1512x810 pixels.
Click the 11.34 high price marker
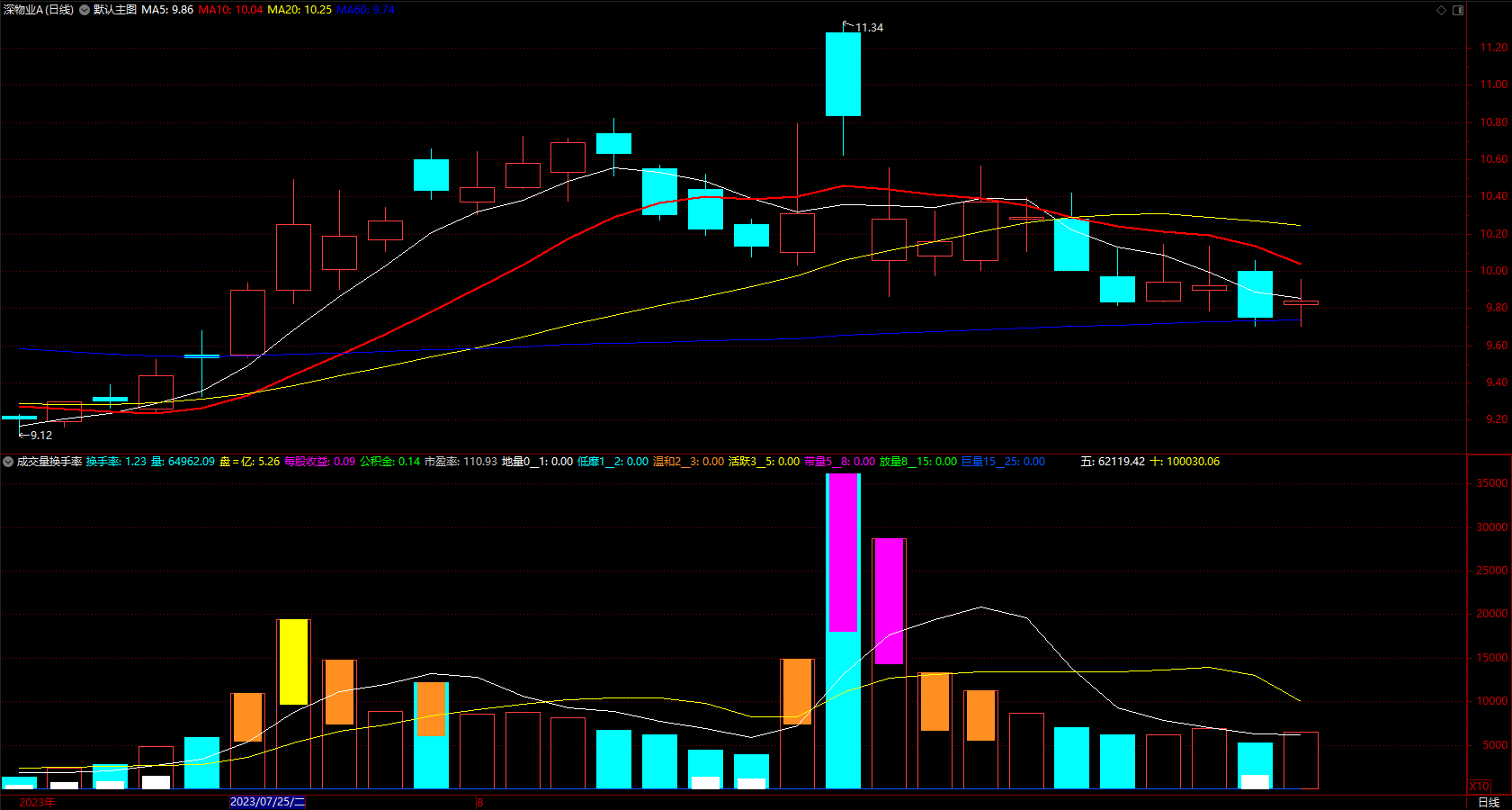[869, 28]
